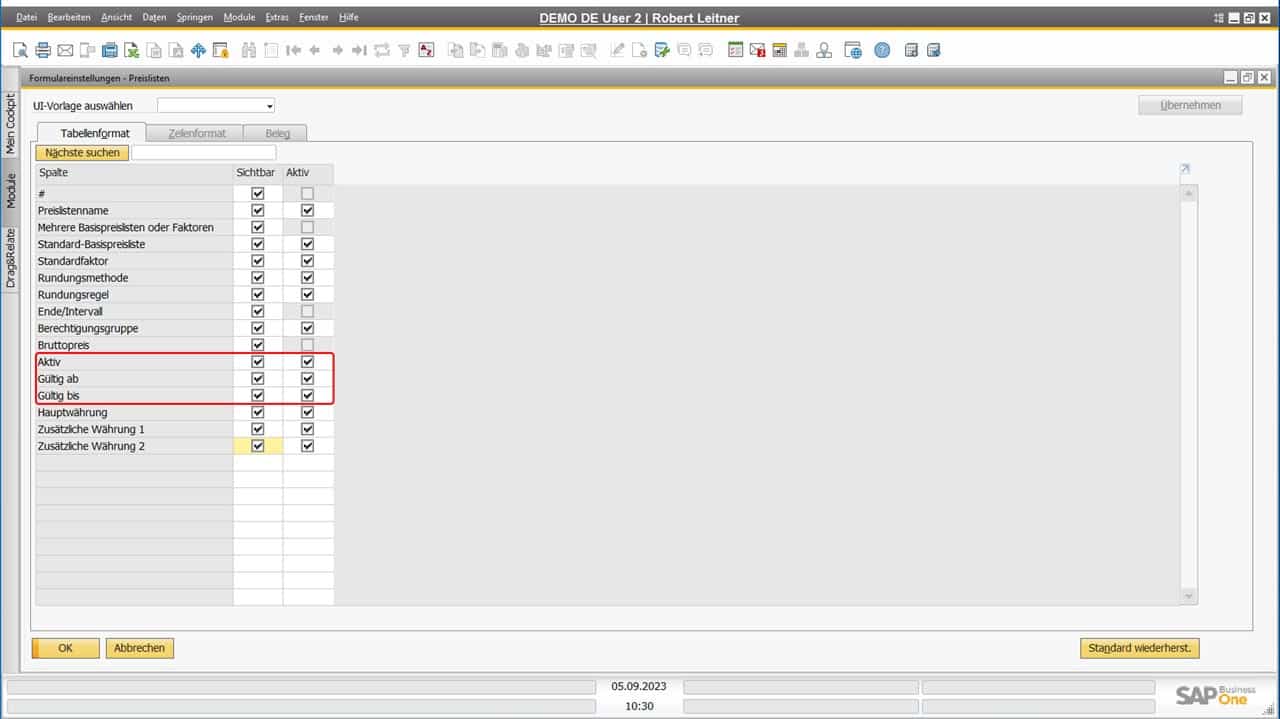Sort the table using the A-Z sort icon

pyautogui.click(x=425, y=50)
